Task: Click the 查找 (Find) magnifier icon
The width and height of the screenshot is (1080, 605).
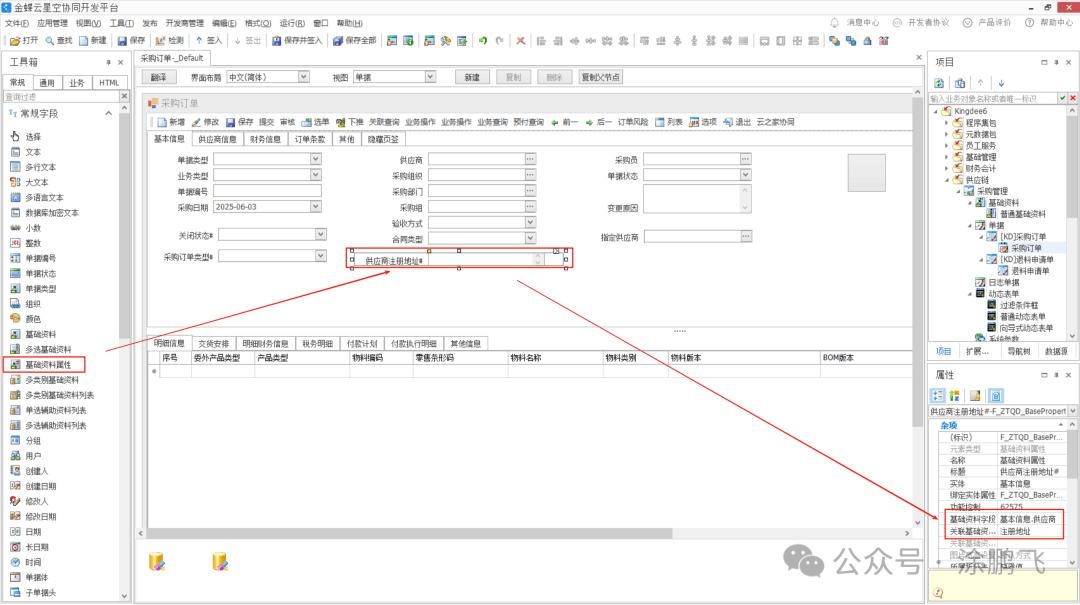Action: point(50,41)
